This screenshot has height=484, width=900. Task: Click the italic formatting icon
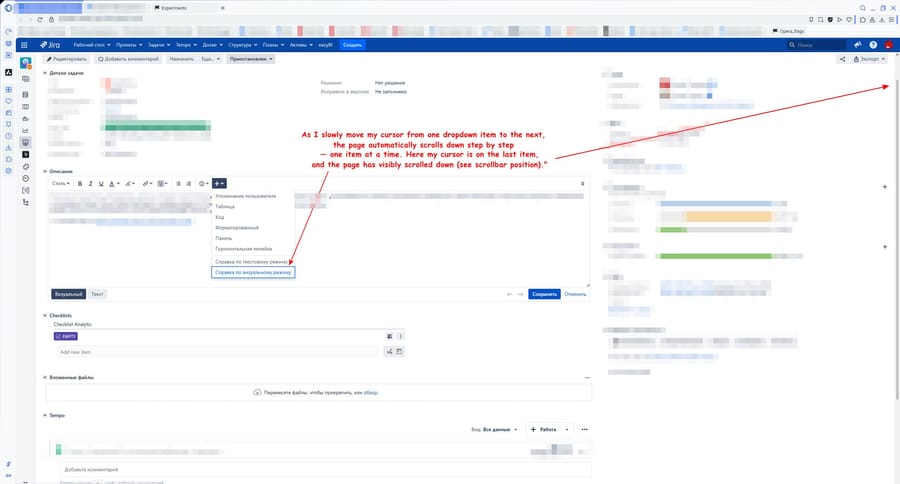(90, 183)
